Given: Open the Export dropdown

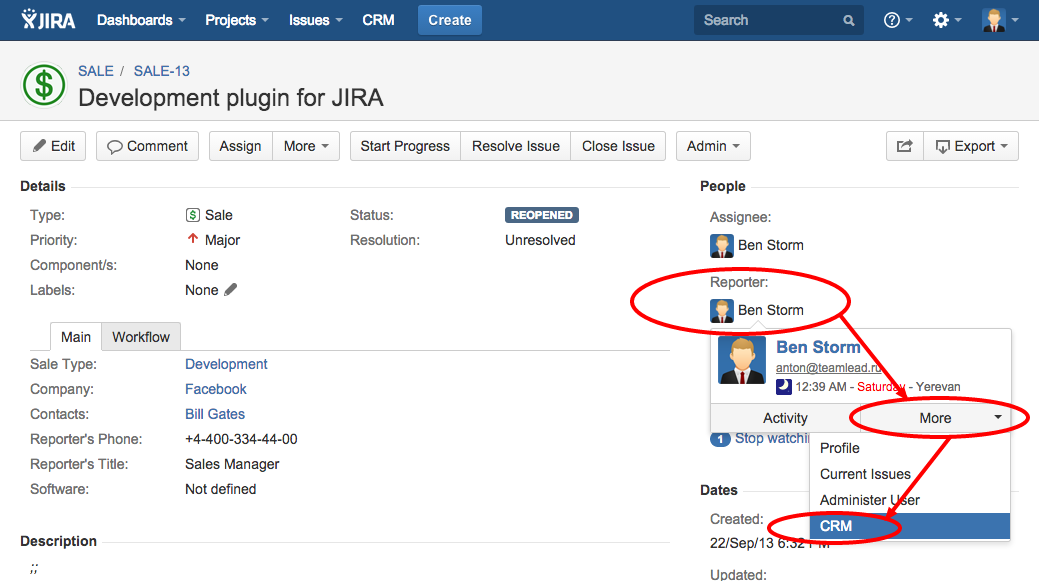Looking at the screenshot, I should (971, 146).
